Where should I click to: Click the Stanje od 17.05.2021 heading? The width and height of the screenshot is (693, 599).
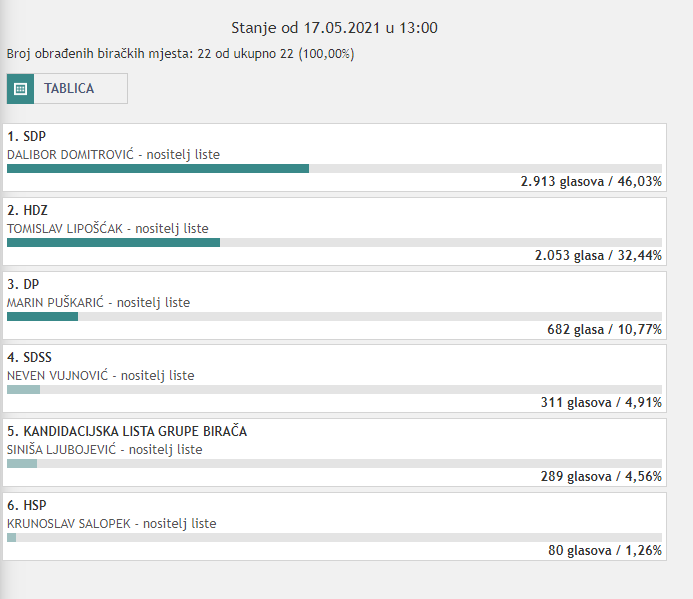pos(334,28)
